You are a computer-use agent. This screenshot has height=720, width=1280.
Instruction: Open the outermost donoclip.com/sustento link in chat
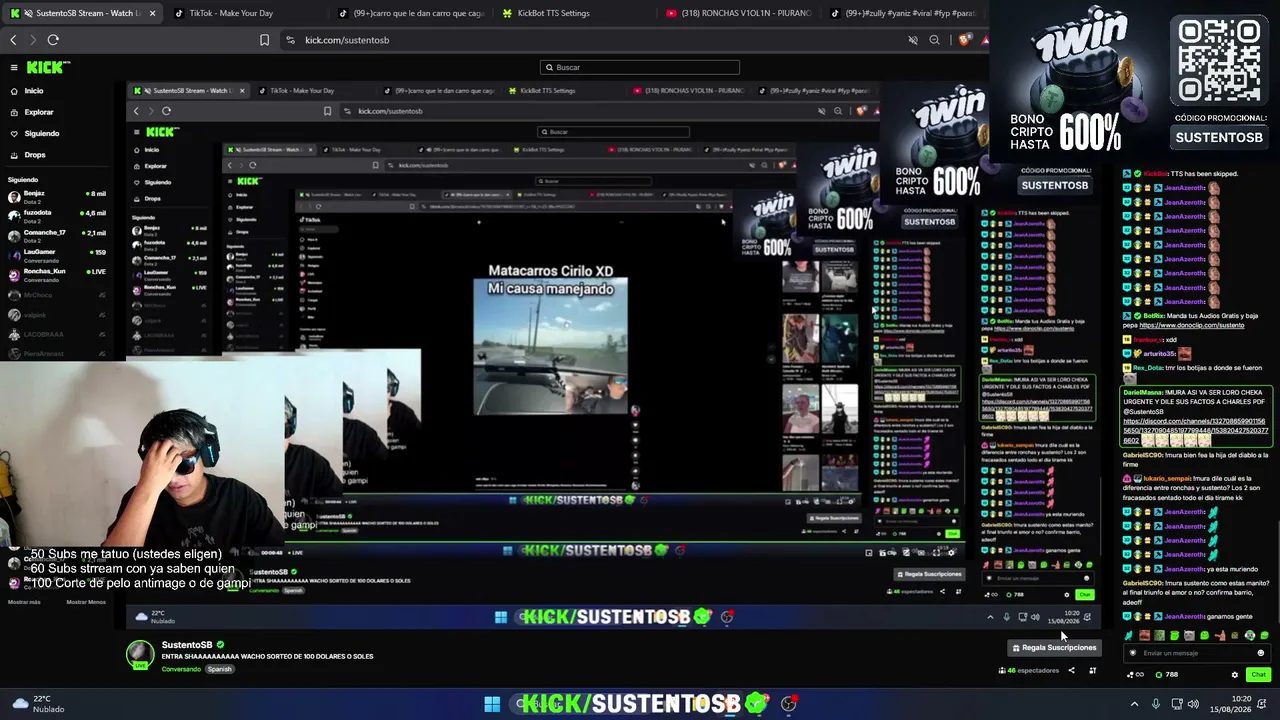tap(1191, 325)
